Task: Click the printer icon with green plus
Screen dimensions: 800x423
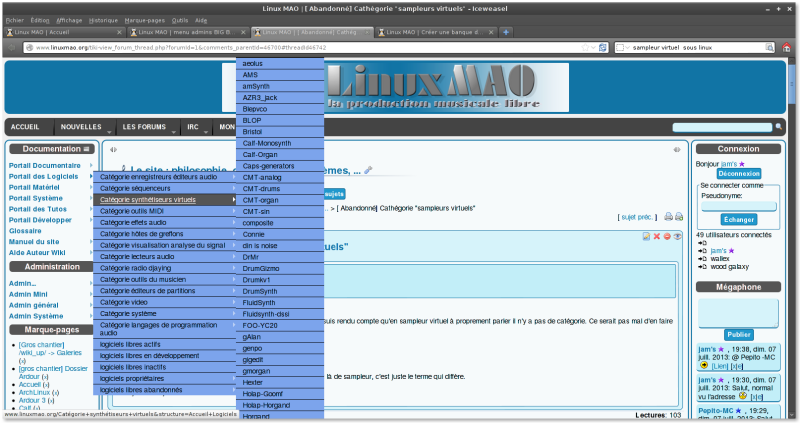Action: (x=679, y=217)
